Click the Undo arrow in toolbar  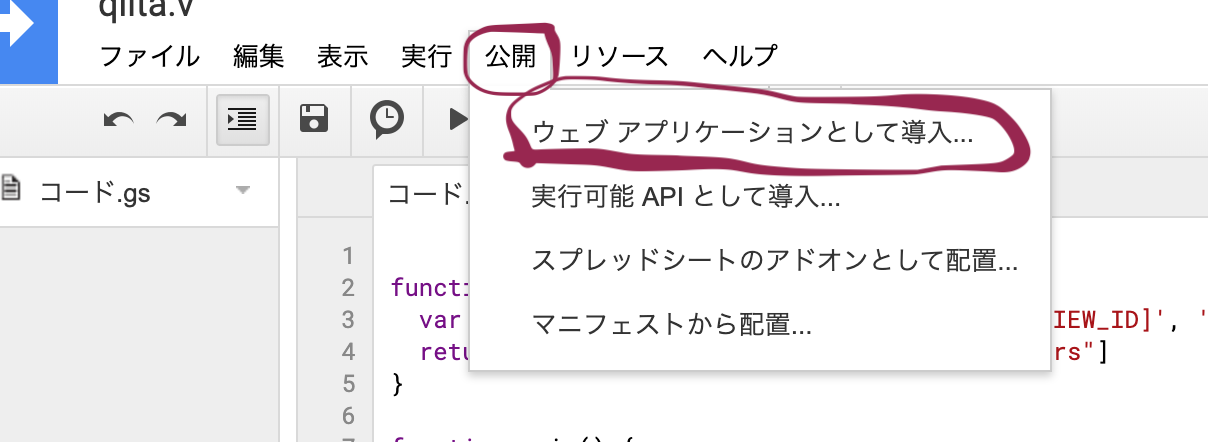click(119, 120)
